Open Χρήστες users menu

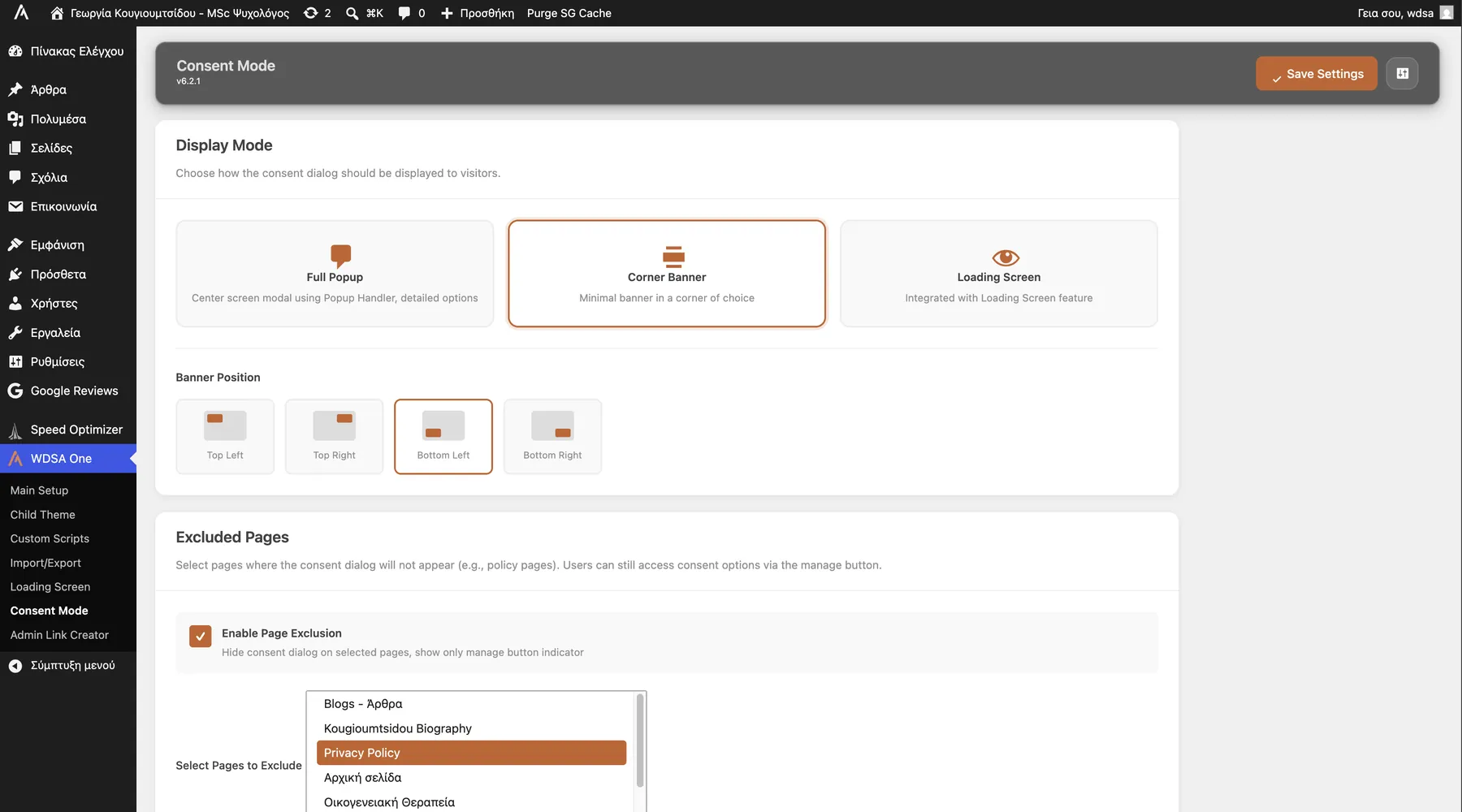pos(68,303)
